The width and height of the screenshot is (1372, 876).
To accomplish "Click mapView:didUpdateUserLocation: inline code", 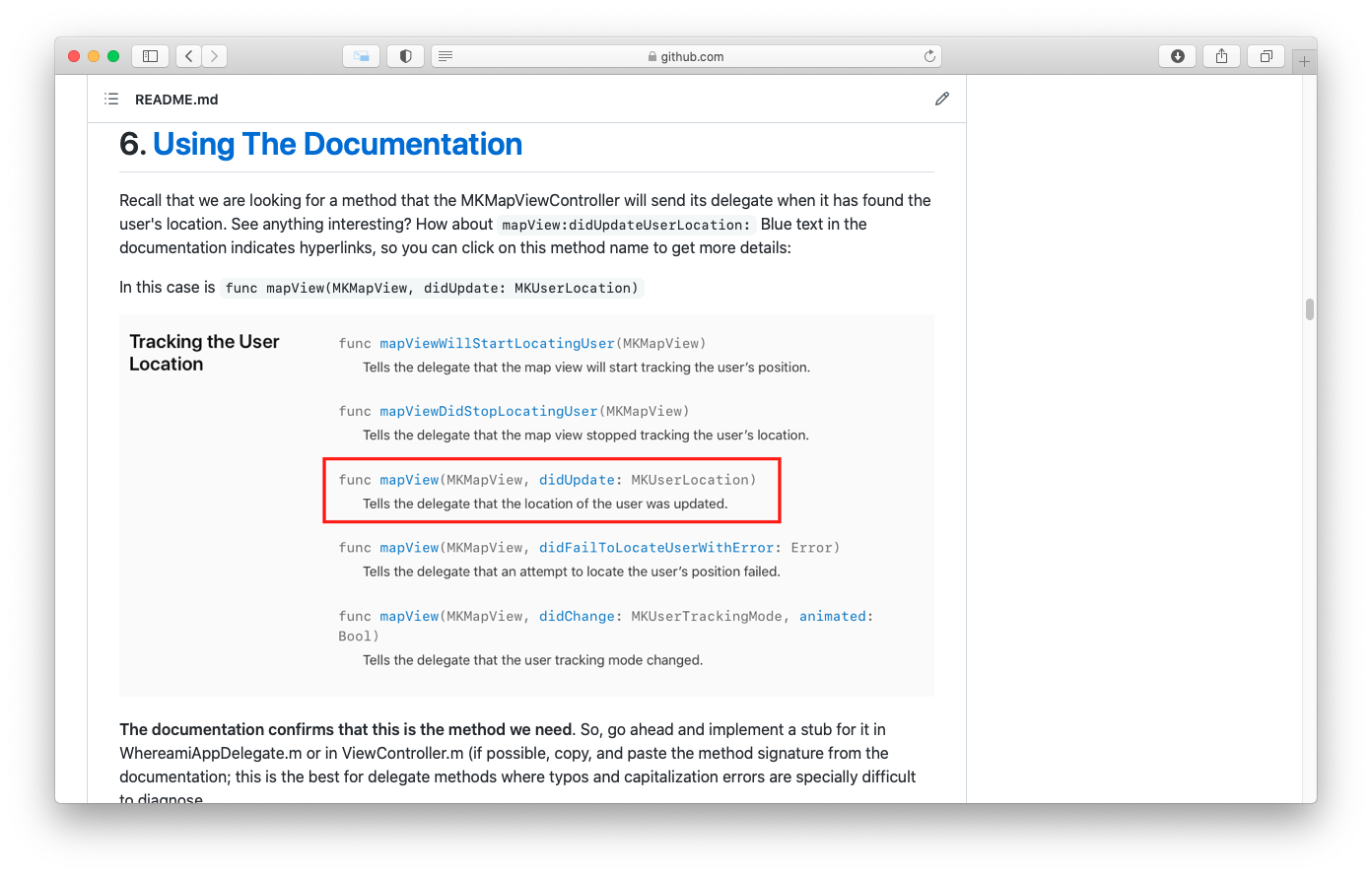I will (x=626, y=225).
